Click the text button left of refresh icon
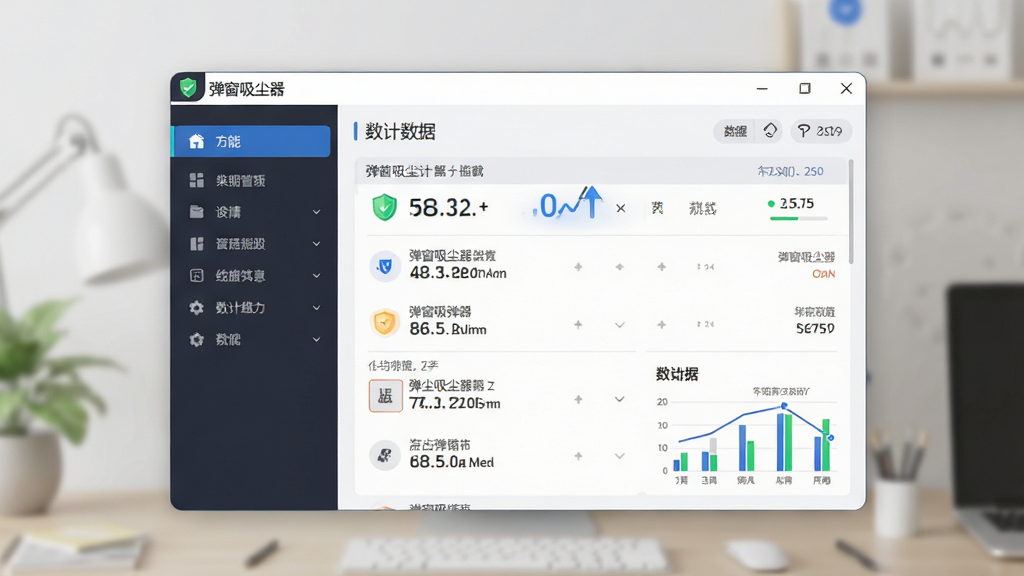 pyautogui.click(x=735, y=131)
